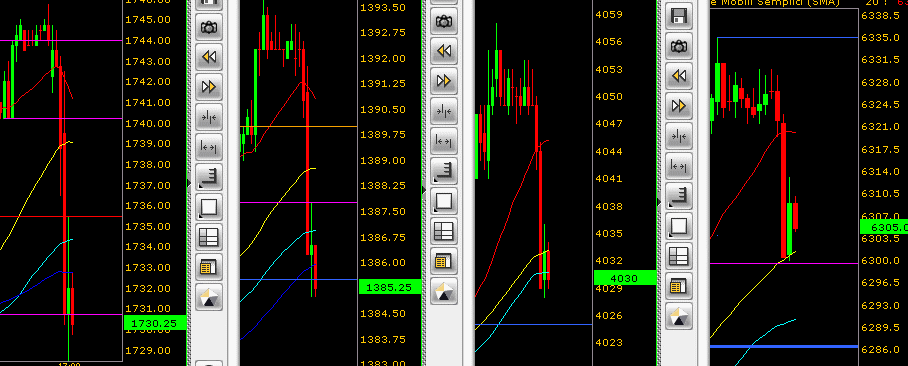
Task: Click the stepped bars icon in the toolbar left of the 6305.0 label
Action: point(679,195)
